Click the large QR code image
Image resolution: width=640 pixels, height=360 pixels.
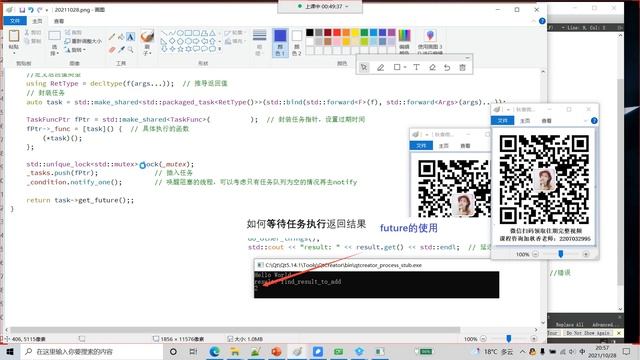point(544,180)
